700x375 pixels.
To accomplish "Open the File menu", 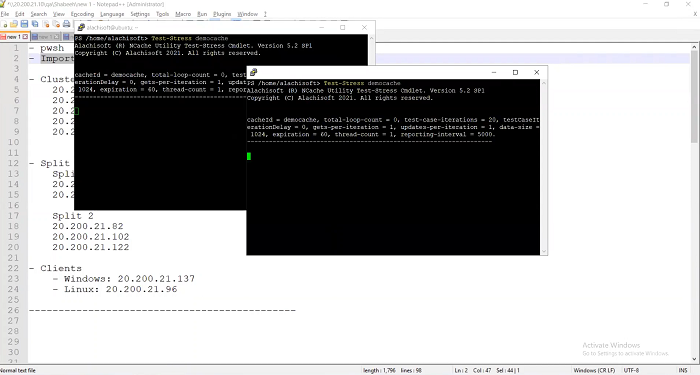I will pos(5,14).
